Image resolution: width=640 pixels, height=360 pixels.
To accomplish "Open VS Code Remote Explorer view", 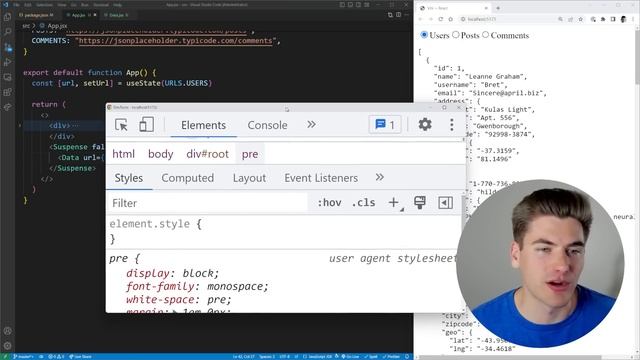I will 7,77.
